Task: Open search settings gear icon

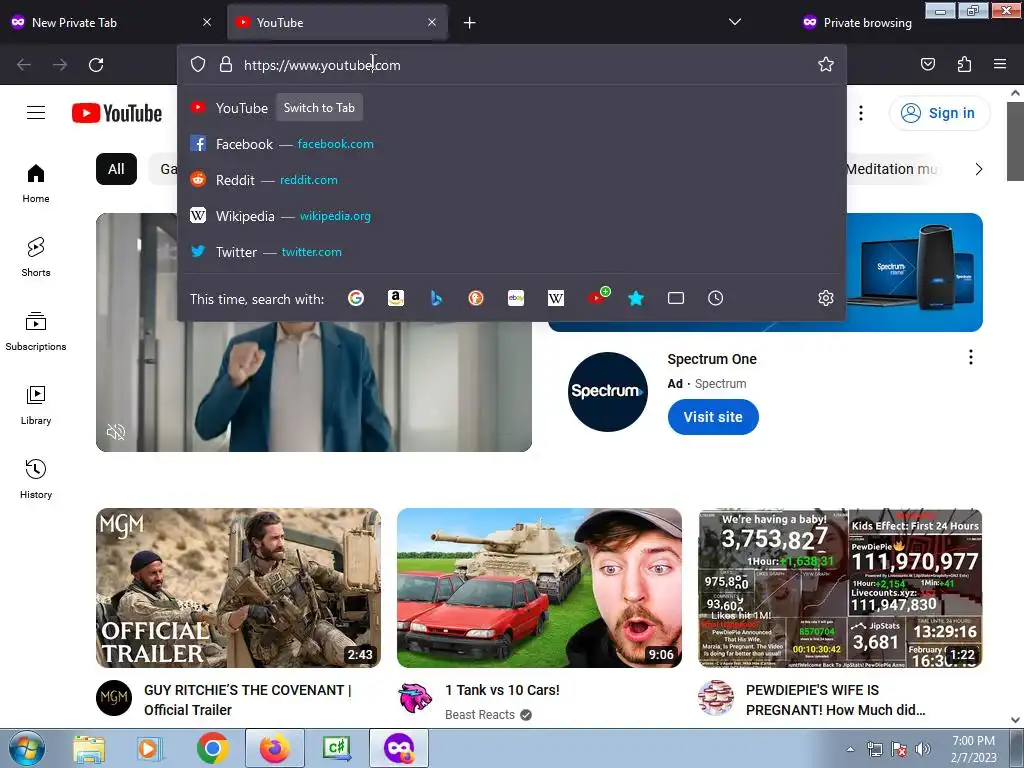Action: coord(825,298)
